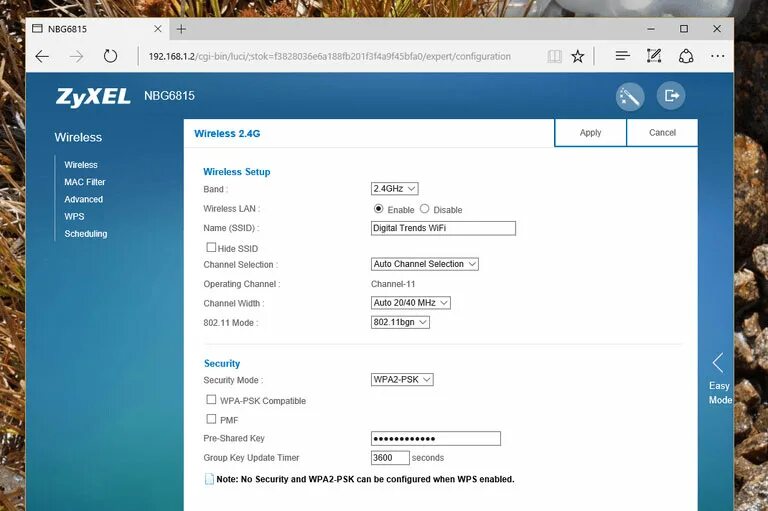Screen dimensions: 768x511
Task: Open the browser More actions ellipsis
Action: point(718,56)
